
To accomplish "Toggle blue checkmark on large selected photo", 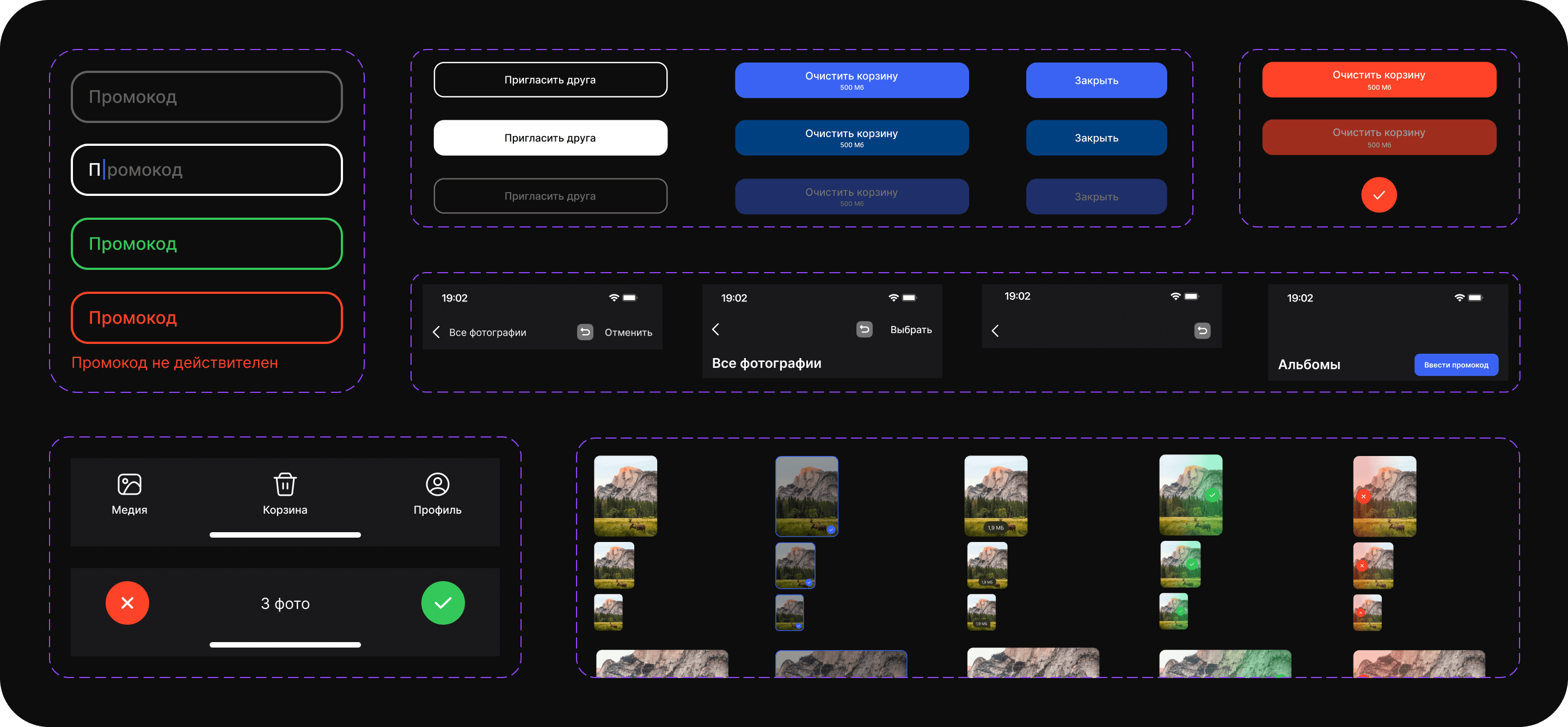I will (831, 530).
